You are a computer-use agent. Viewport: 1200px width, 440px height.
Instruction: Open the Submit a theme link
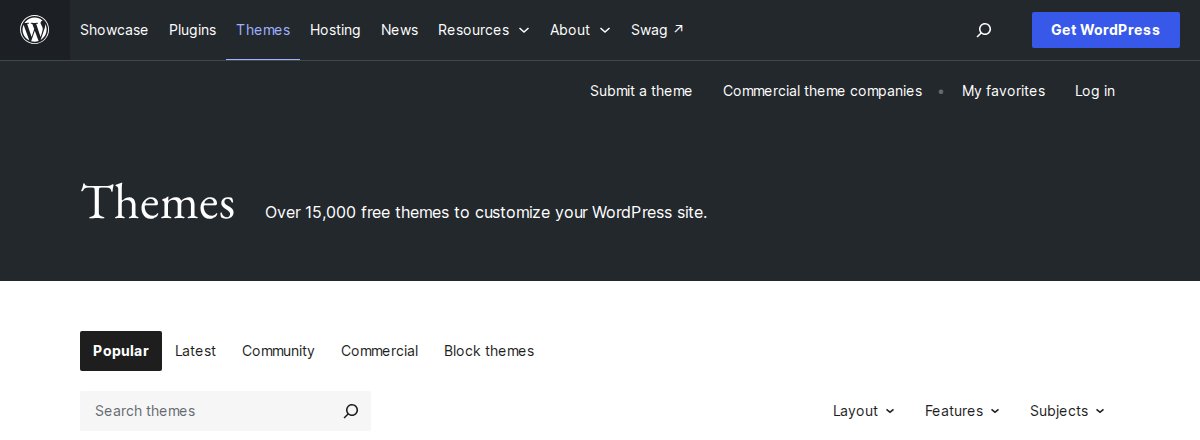641,91
